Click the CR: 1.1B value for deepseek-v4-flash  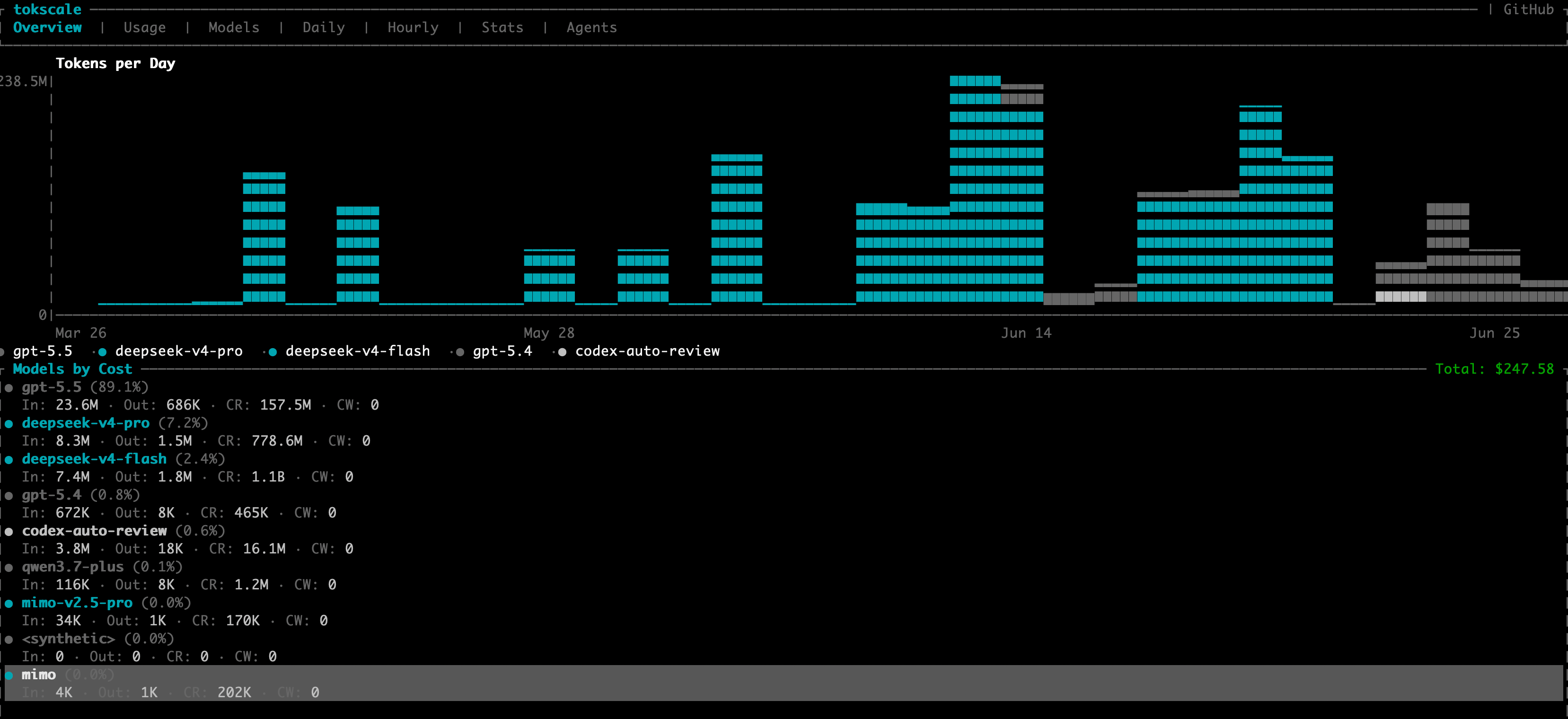pyautogui.click(x=251, y=477)
